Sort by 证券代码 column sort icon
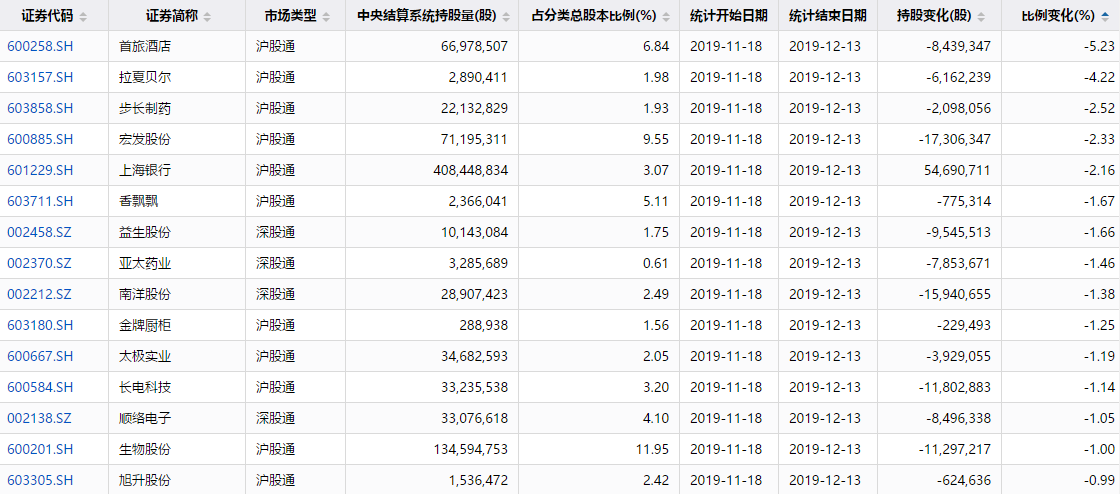The height and width of the screenshot is (494, 1120). tap(83, 16)
